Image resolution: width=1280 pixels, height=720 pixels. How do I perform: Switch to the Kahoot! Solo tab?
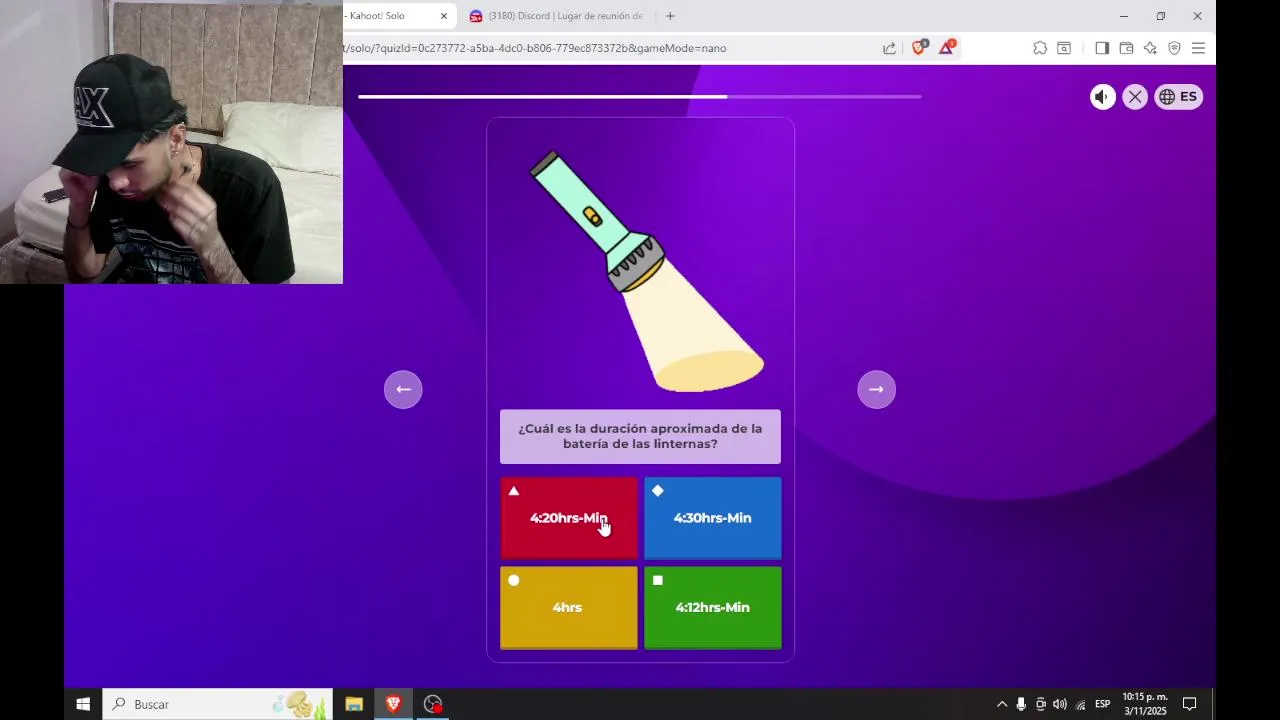pos(390,16)
